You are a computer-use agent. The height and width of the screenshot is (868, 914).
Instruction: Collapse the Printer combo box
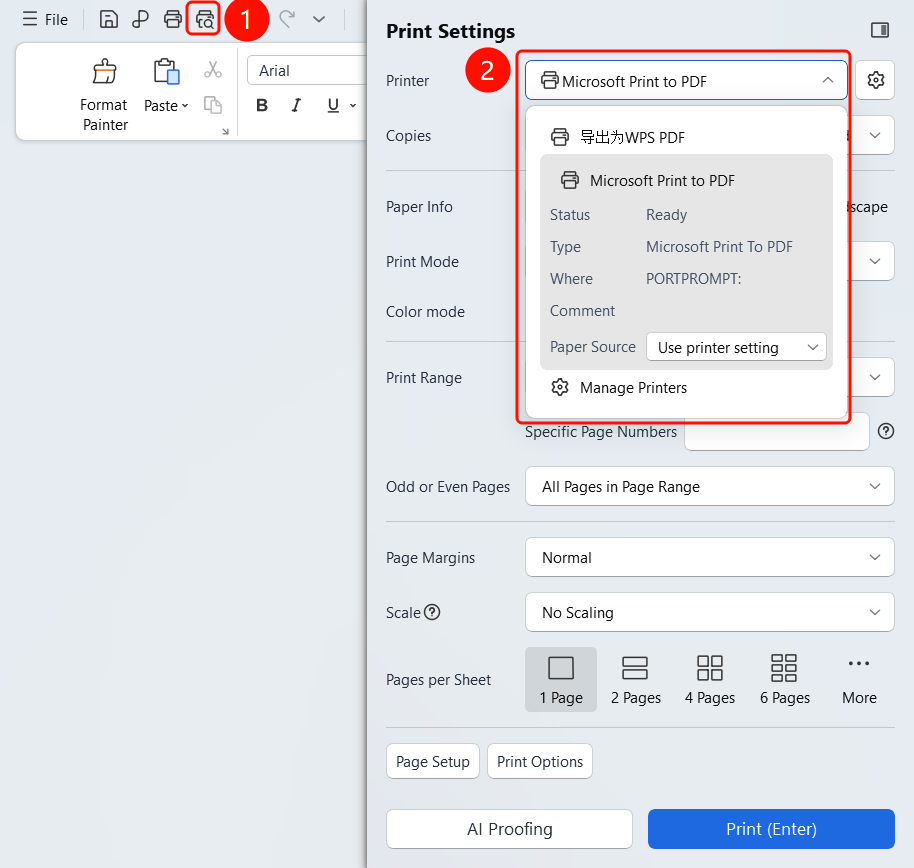686,80
